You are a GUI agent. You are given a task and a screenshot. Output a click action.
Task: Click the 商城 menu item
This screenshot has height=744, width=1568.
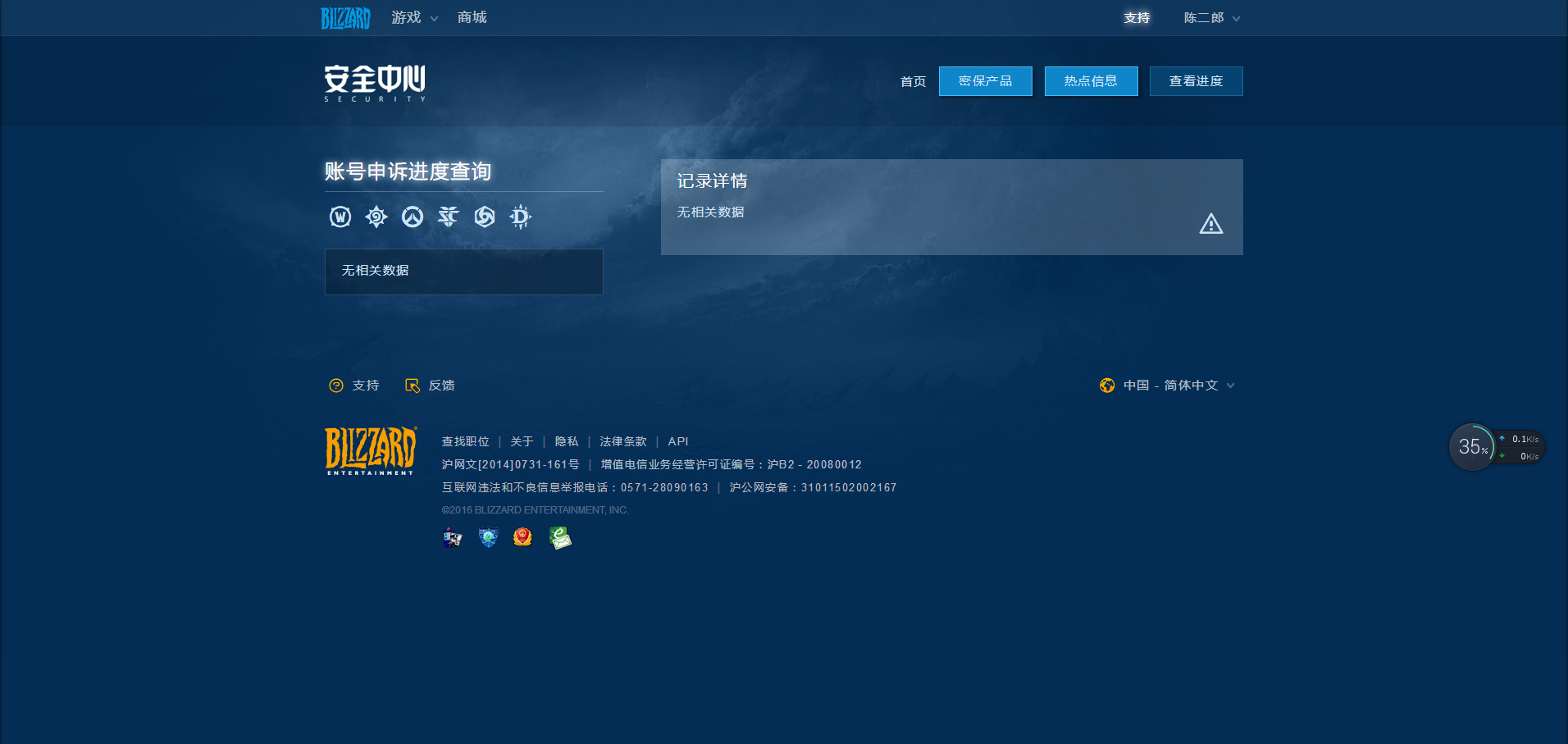click(472, 17)
